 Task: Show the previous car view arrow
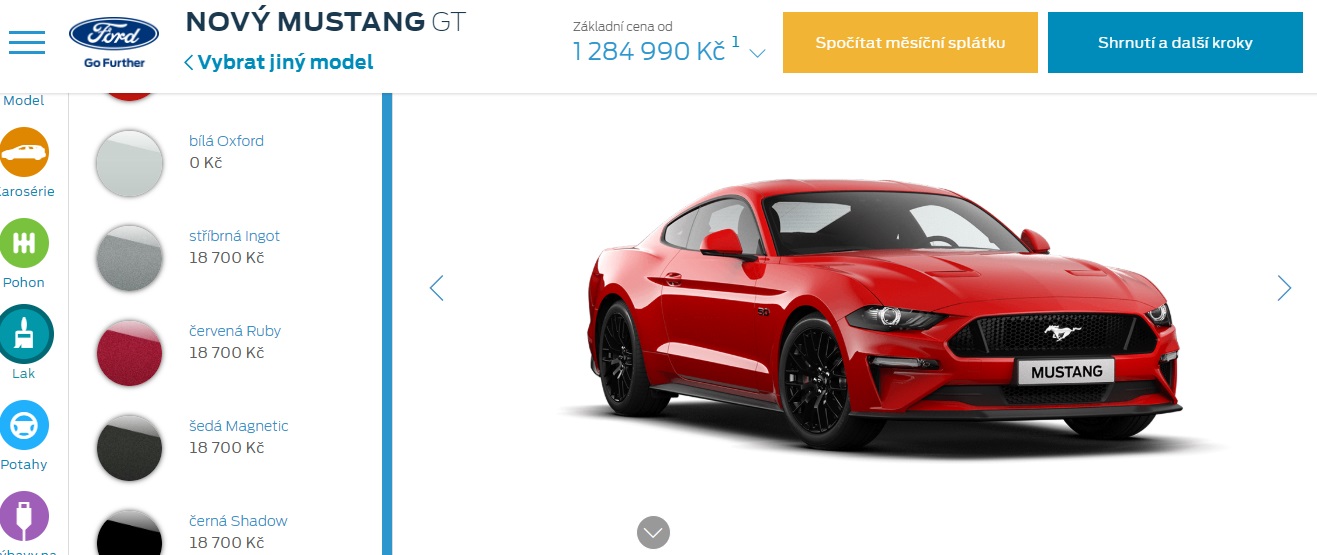pyautogui.click(x=436, y=288)
